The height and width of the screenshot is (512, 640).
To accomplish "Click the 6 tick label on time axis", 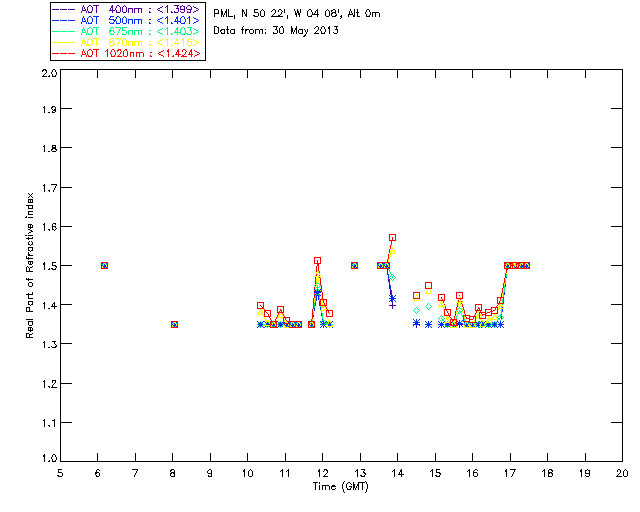I will coord(98,473).
